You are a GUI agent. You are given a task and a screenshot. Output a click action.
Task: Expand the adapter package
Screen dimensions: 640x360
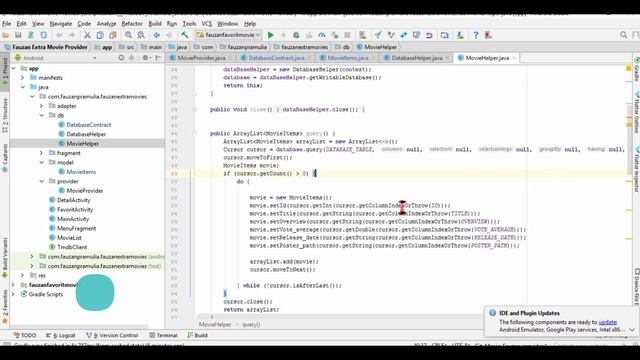tap(41, 106)
